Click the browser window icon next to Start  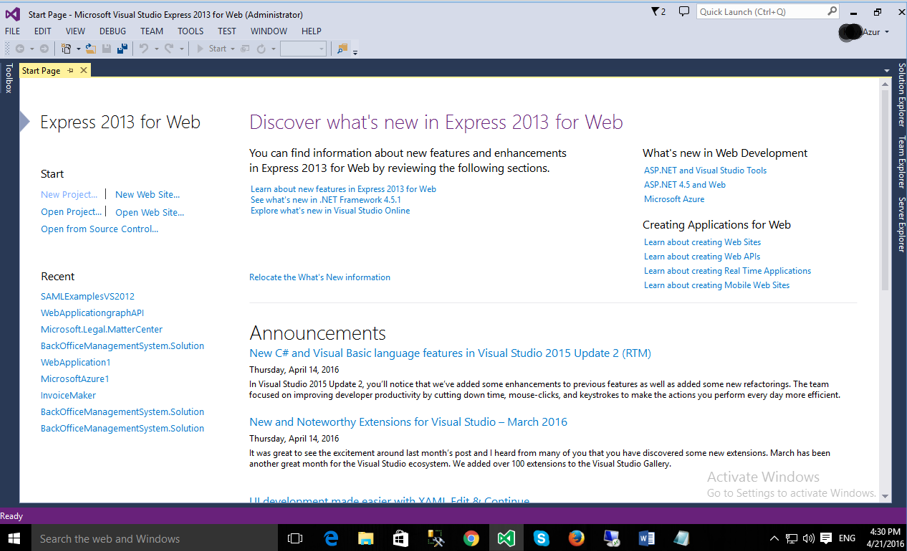(245, 49)
